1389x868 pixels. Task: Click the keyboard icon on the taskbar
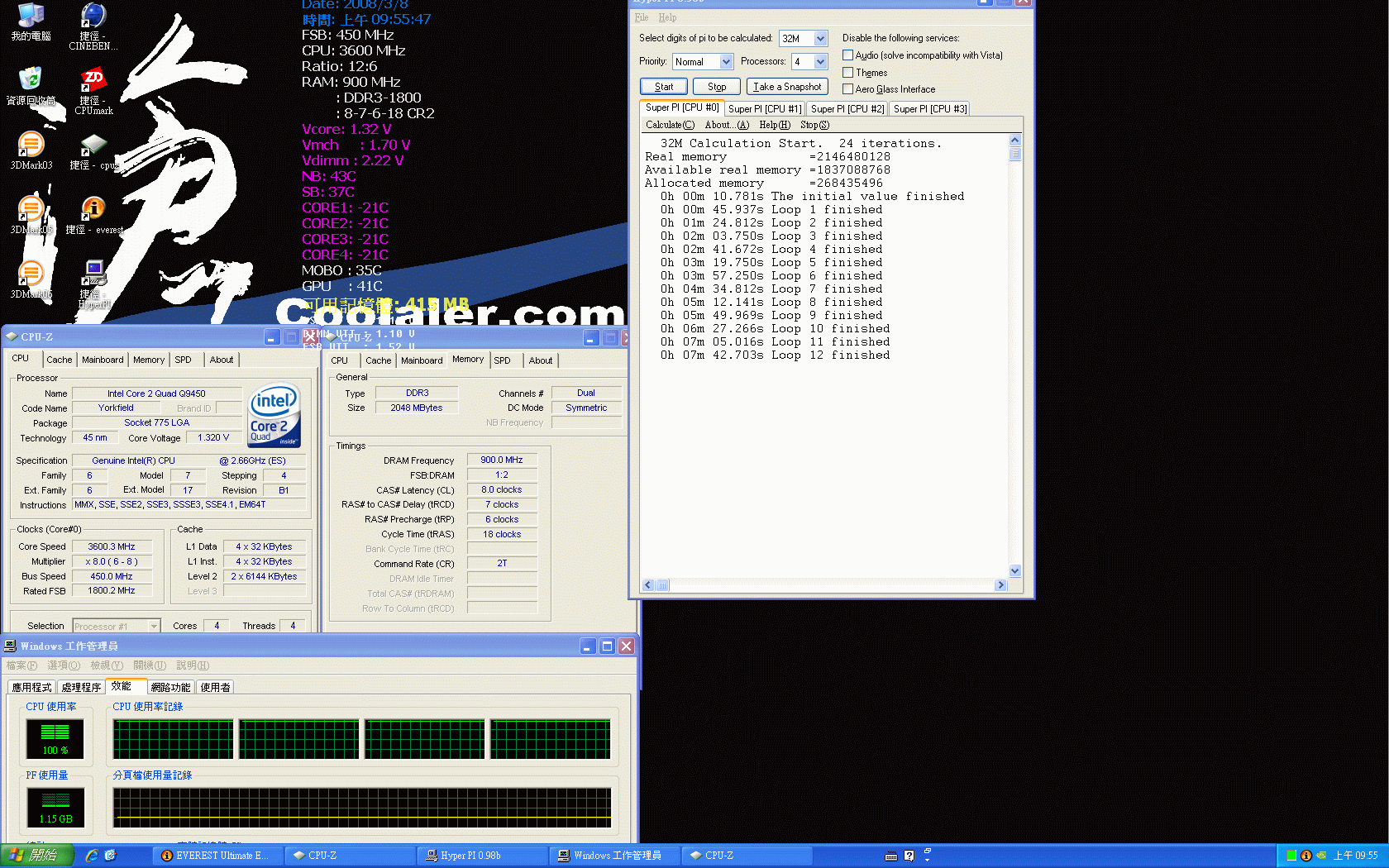[x=890, y=856]
